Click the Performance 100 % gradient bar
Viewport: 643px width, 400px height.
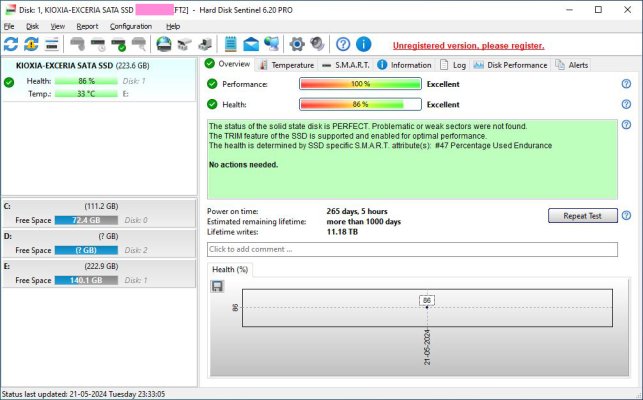pos(360,84)
